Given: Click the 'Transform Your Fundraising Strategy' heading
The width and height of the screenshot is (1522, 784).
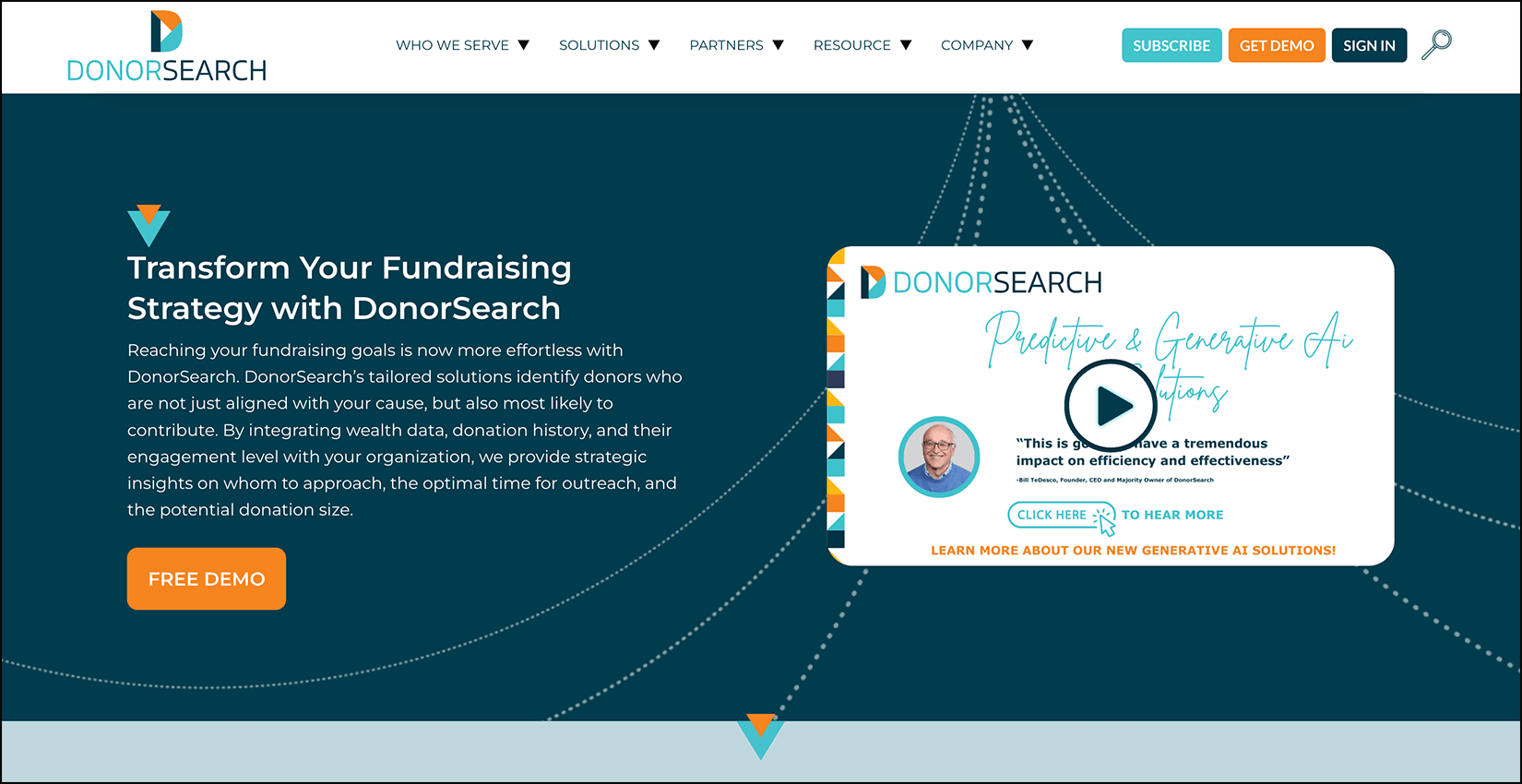Looking at the screenshot, I should coord(350,288).
